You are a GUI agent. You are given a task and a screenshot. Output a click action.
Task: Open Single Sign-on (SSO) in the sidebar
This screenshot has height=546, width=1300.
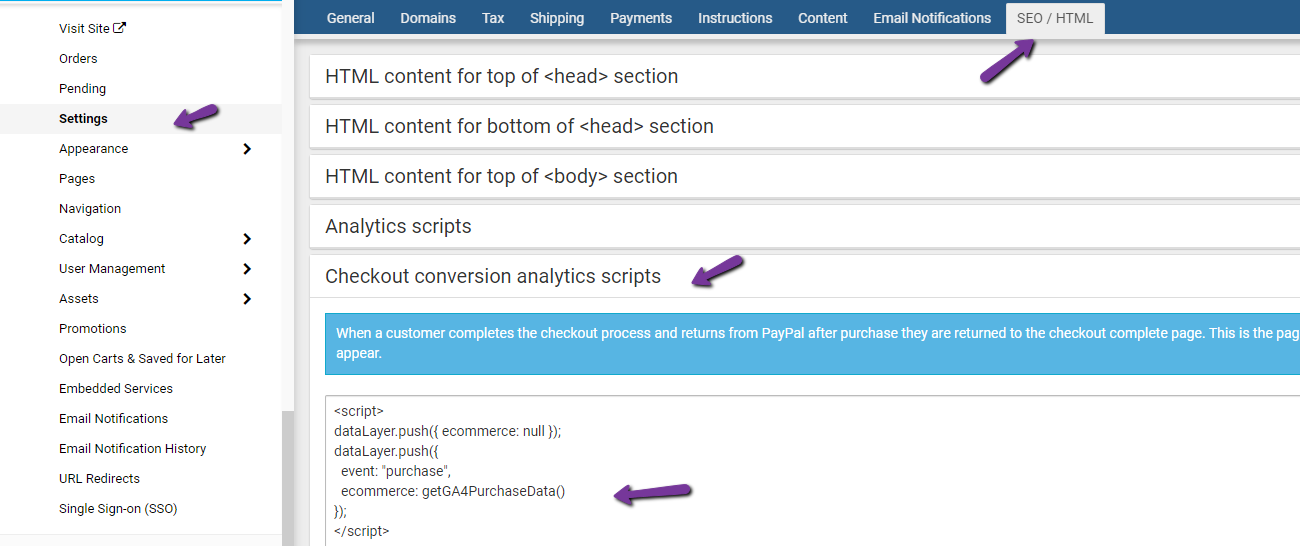tap(118, 509)
